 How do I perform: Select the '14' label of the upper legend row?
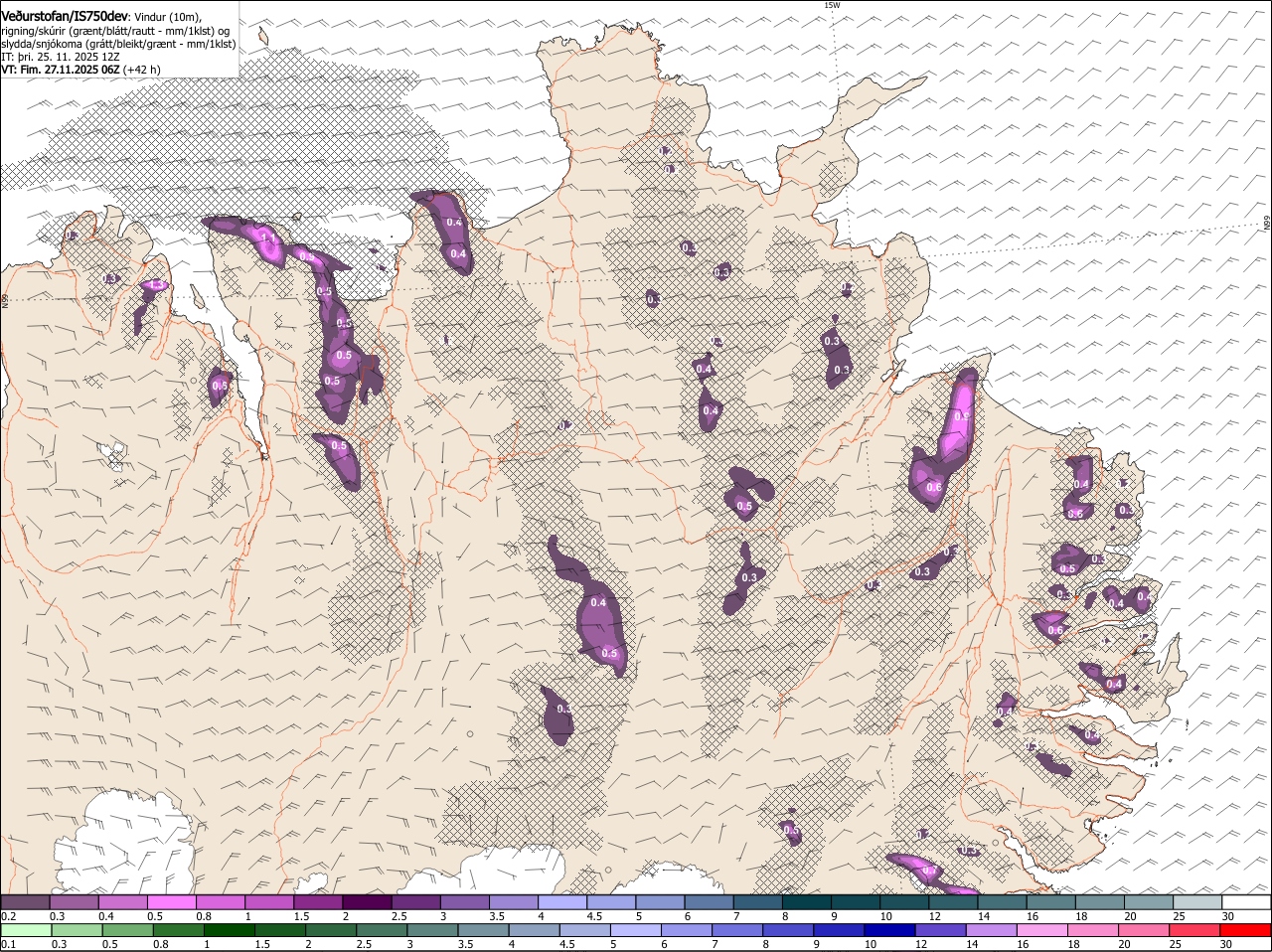(984, 916)
